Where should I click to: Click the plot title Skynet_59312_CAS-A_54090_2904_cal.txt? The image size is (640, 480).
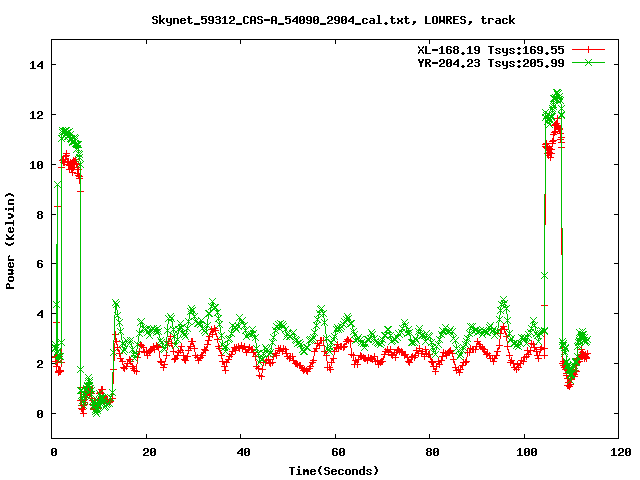pyautogui.click(x=281, y=20)
